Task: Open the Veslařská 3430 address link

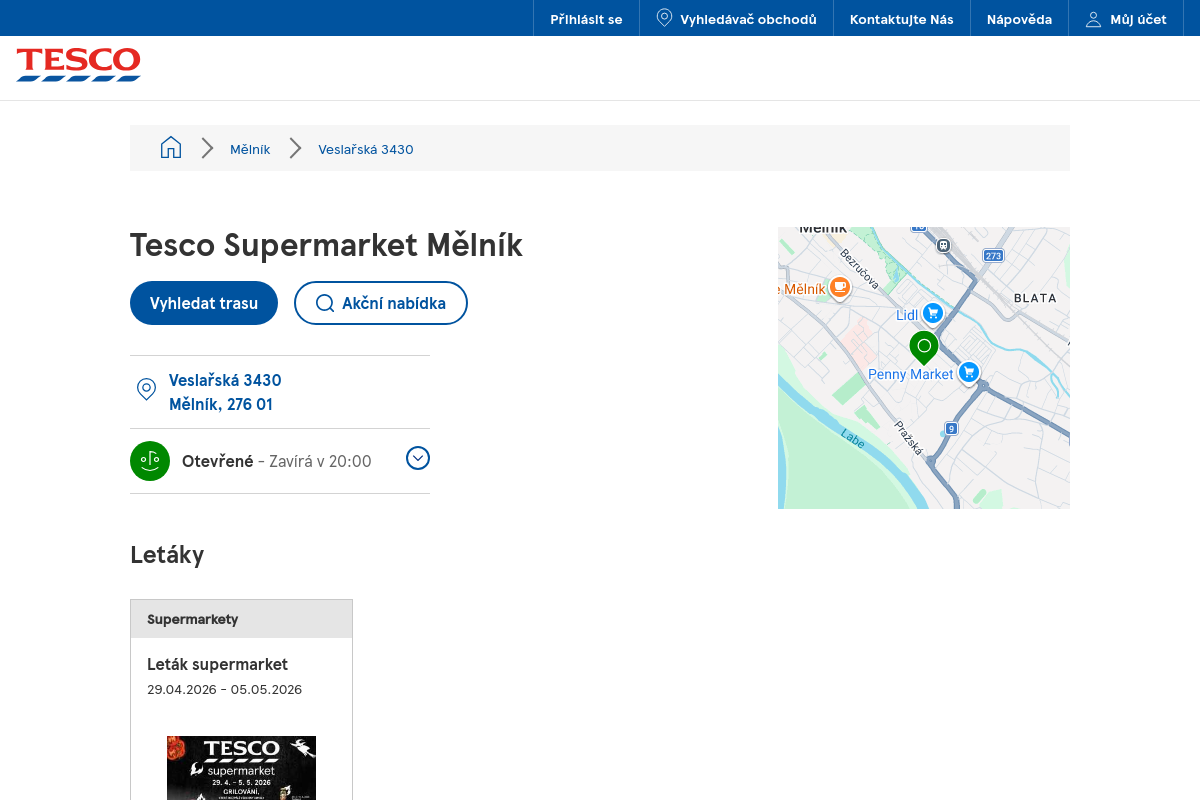Action: [225, 380]
